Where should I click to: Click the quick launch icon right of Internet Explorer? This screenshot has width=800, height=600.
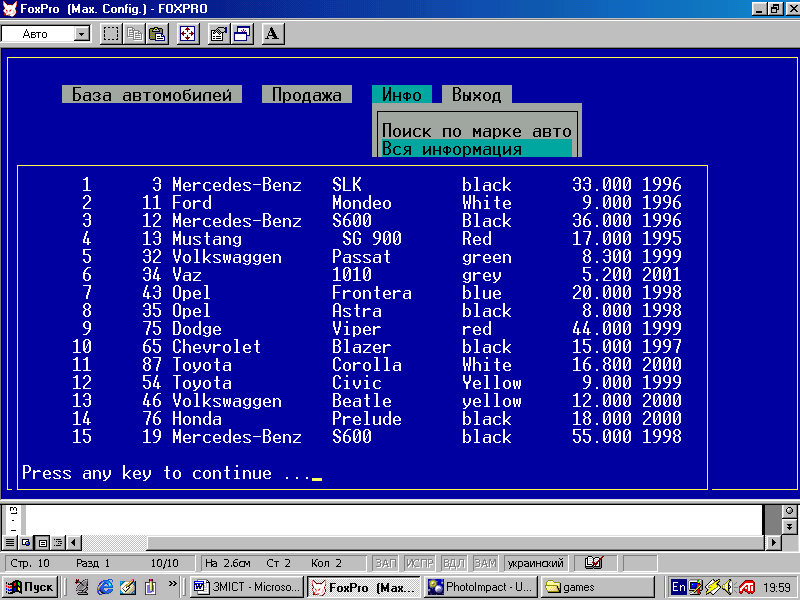click(128, 587)
